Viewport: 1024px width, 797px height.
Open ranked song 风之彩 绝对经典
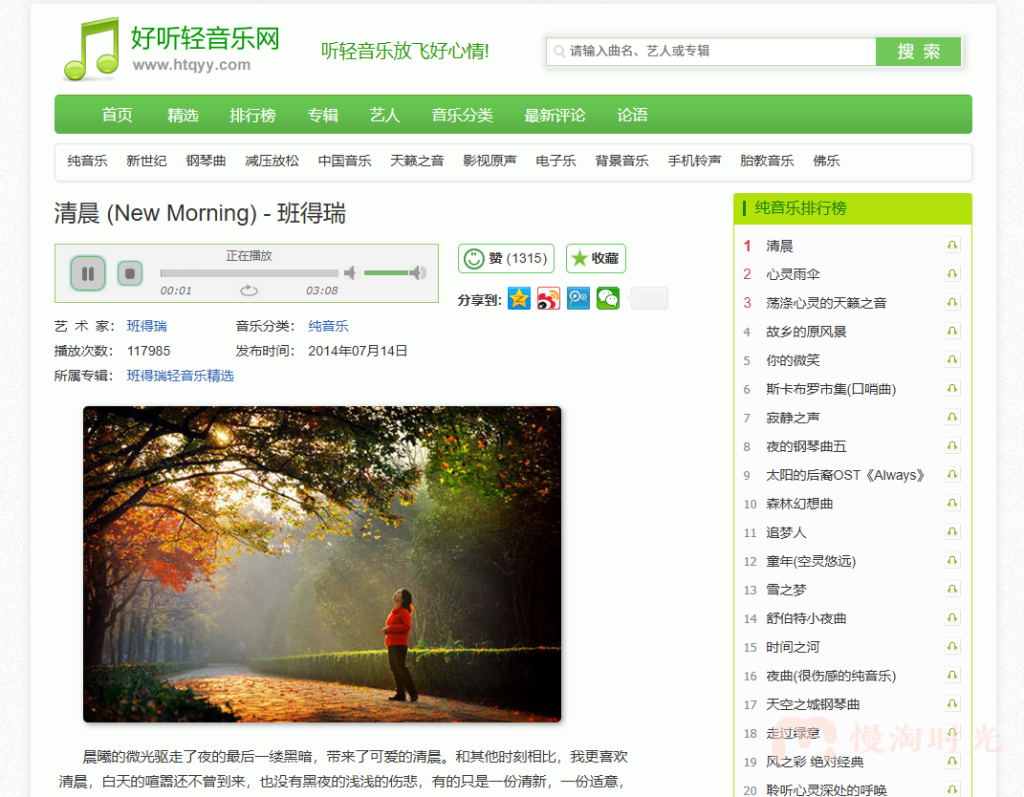click(x=814, y=762)
